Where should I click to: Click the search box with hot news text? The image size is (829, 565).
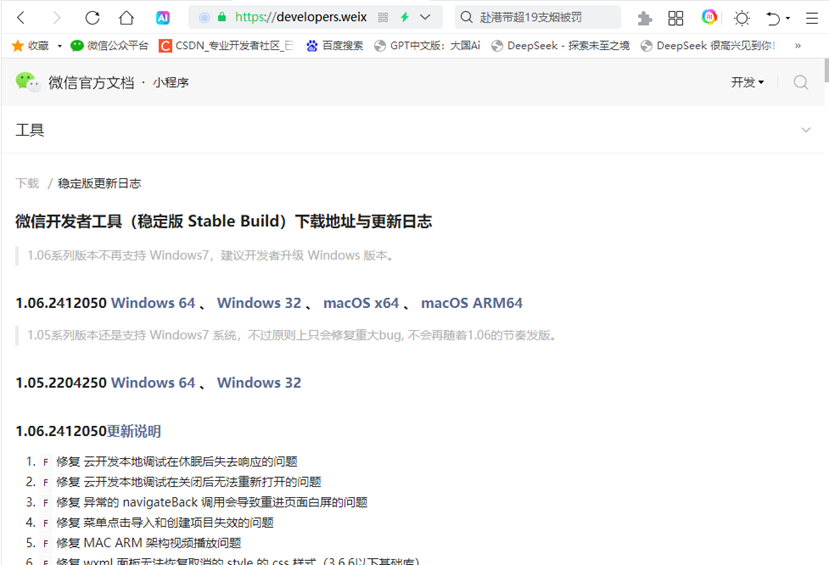point(538,17)
